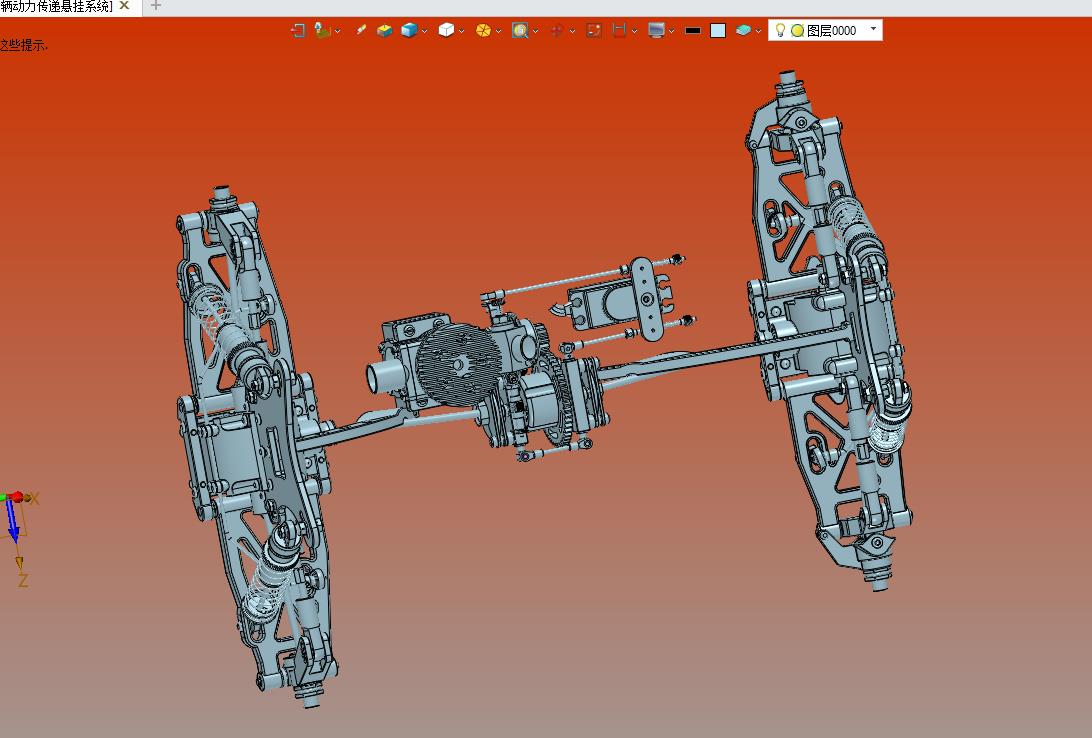Screen dimensions: 1092x738
Task: Click the red section bracket icon
Action: point(619,30)
